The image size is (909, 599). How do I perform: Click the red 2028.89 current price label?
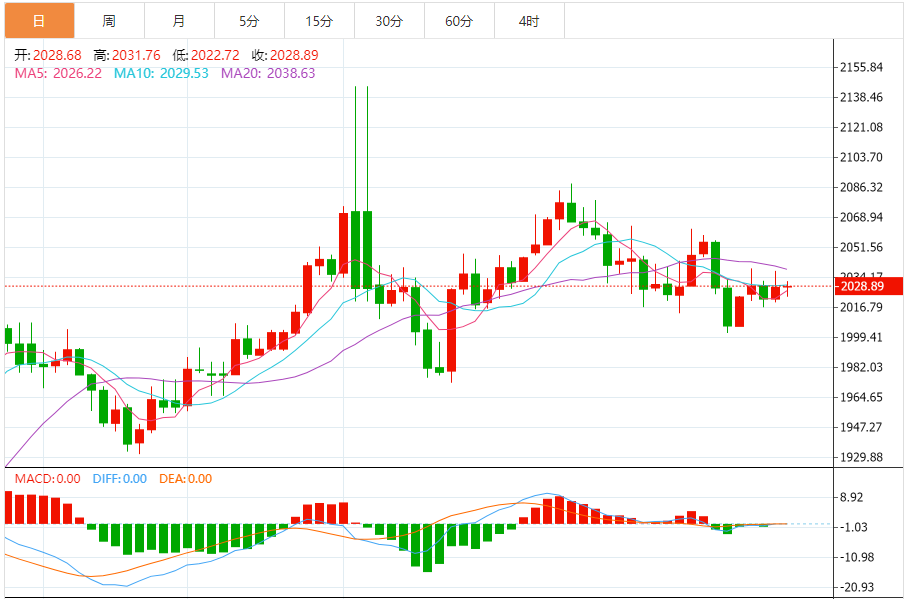pos(868,286)
